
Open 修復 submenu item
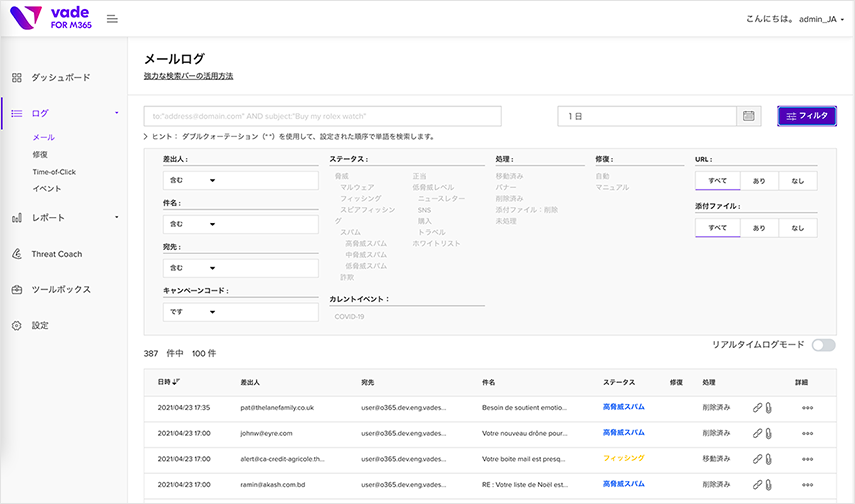click(x=40, y=154)
